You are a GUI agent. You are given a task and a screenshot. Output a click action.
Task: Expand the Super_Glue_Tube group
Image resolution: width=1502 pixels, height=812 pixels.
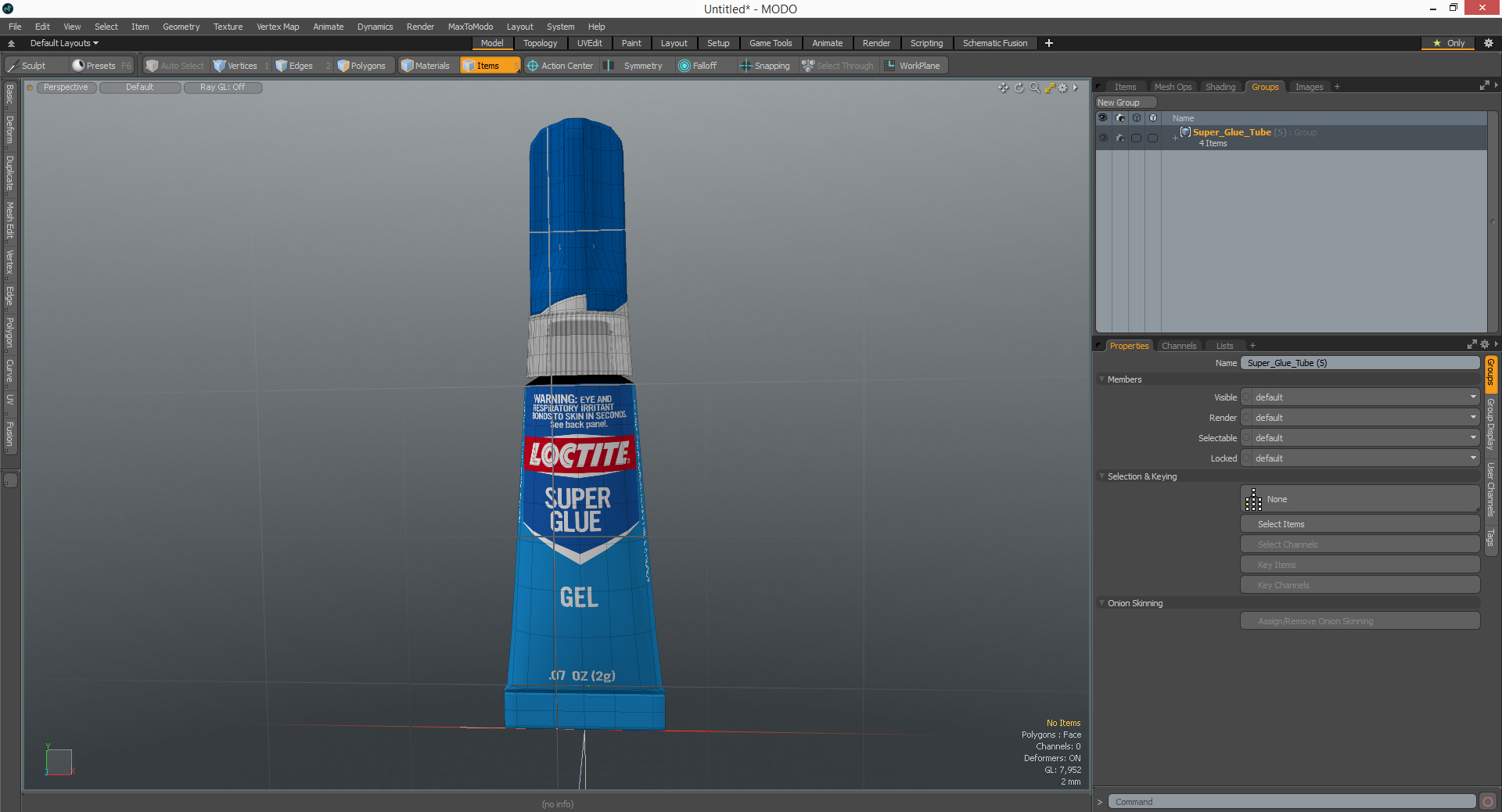tap(1175, 138)
